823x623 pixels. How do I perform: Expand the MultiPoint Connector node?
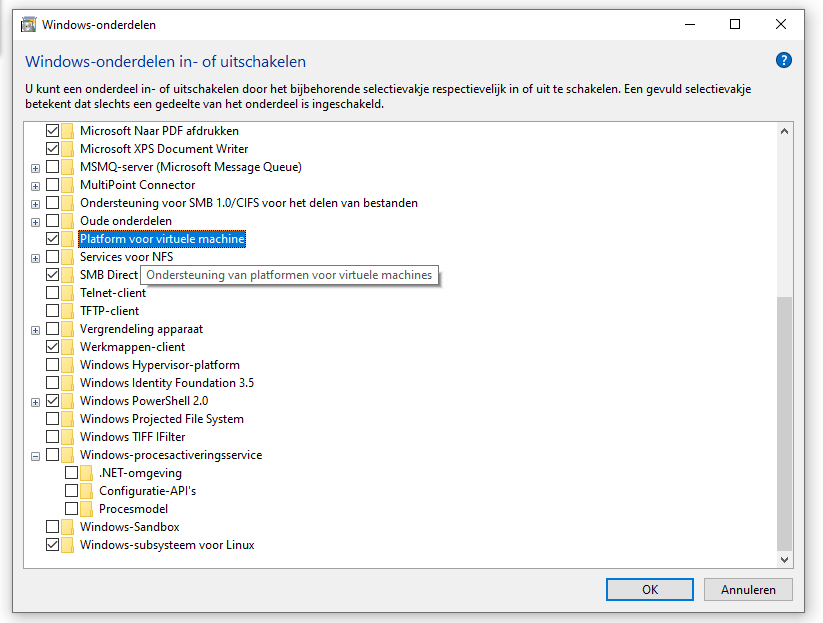(x=35, y=186)
